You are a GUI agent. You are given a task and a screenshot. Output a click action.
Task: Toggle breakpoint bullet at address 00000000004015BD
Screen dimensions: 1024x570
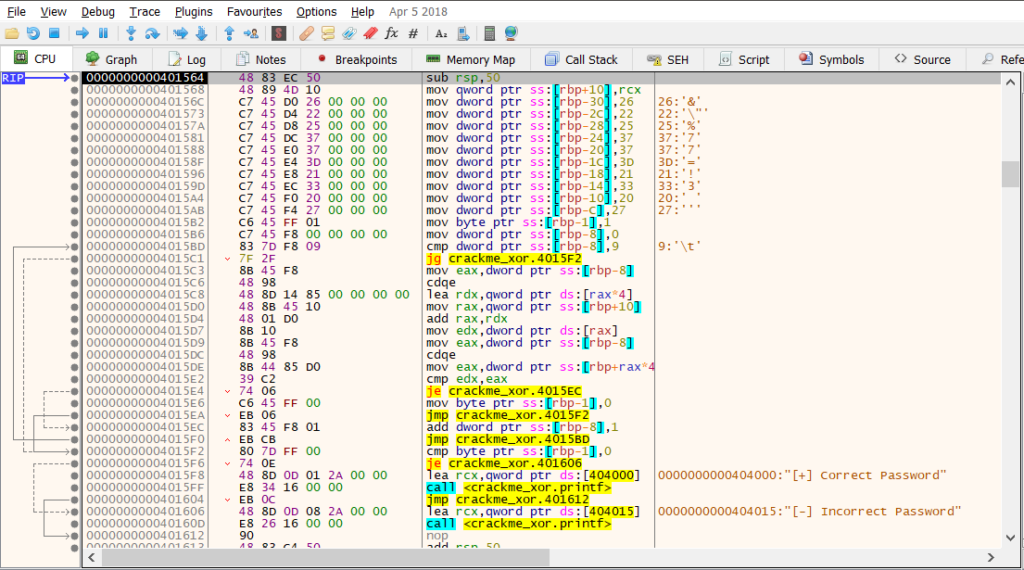(75, 245)
